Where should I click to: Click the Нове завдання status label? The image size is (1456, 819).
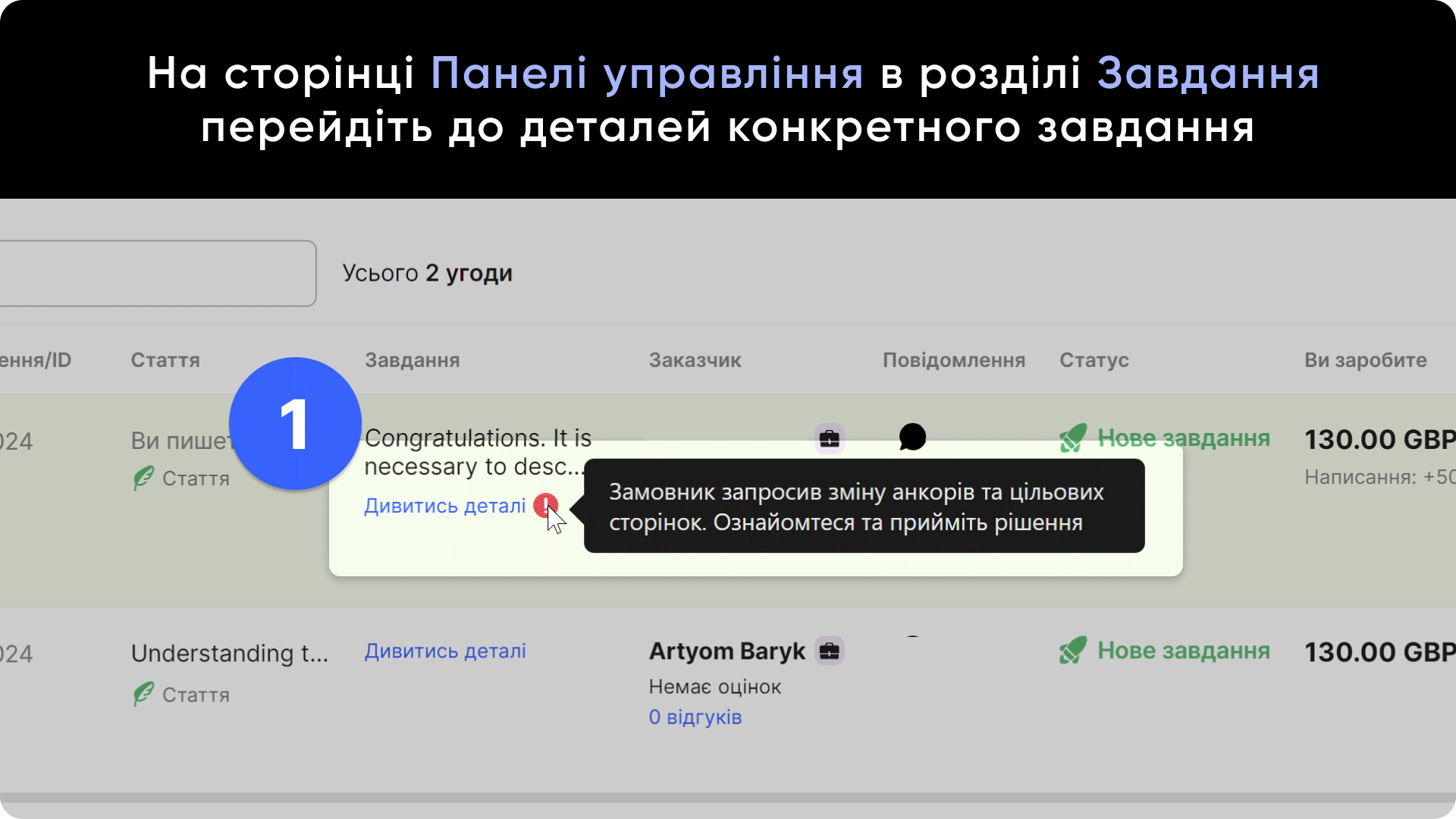pos(1184,438)
